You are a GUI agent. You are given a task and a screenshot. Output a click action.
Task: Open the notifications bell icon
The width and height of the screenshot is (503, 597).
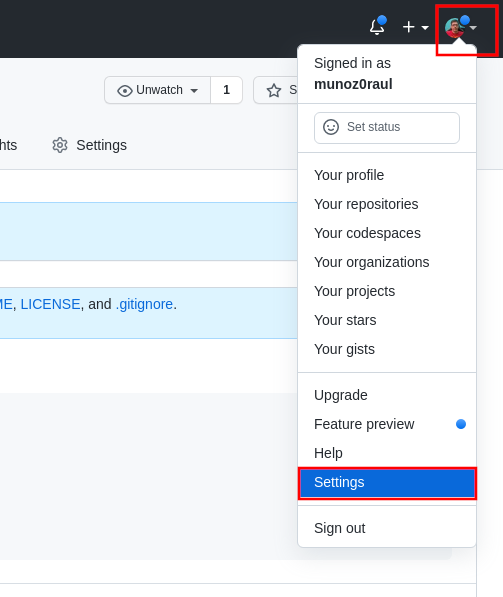[x=377, y=26]
